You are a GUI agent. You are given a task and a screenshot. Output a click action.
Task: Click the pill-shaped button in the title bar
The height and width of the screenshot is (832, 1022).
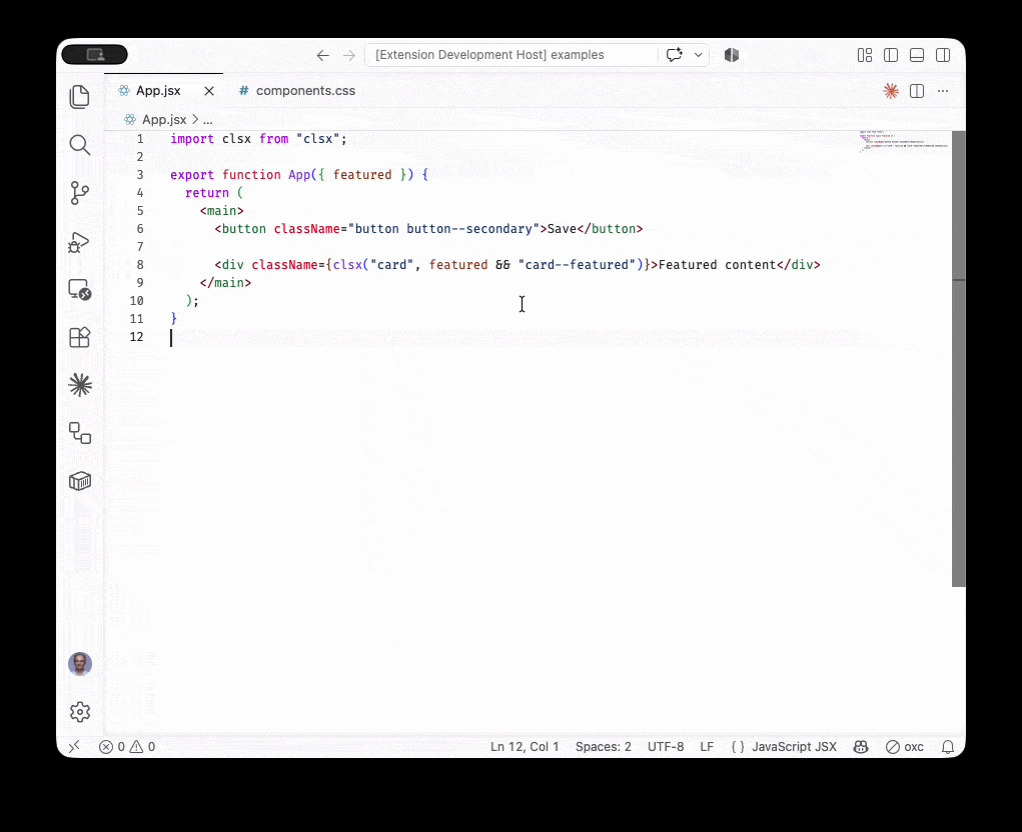[x=95, y=55]
